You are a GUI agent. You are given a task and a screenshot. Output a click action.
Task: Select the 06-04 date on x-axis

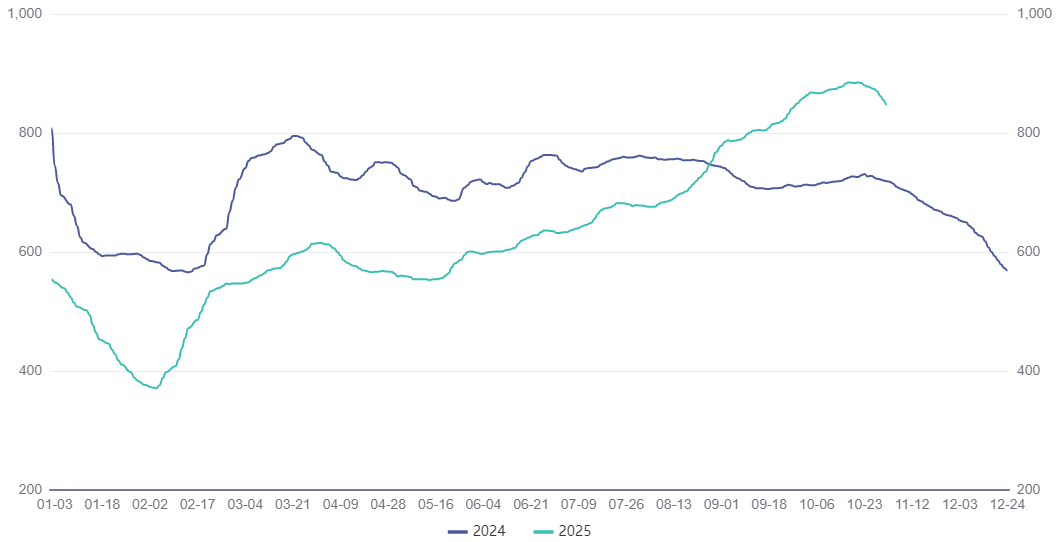[x=484, y=506]
